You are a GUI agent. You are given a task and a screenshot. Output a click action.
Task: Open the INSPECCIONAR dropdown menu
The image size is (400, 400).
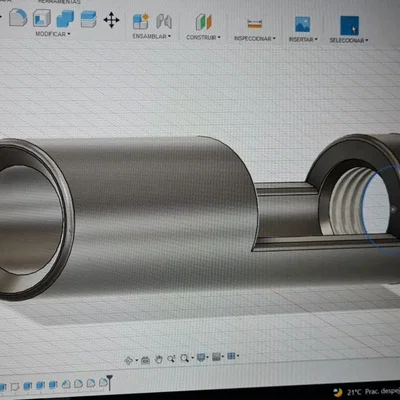255,38
